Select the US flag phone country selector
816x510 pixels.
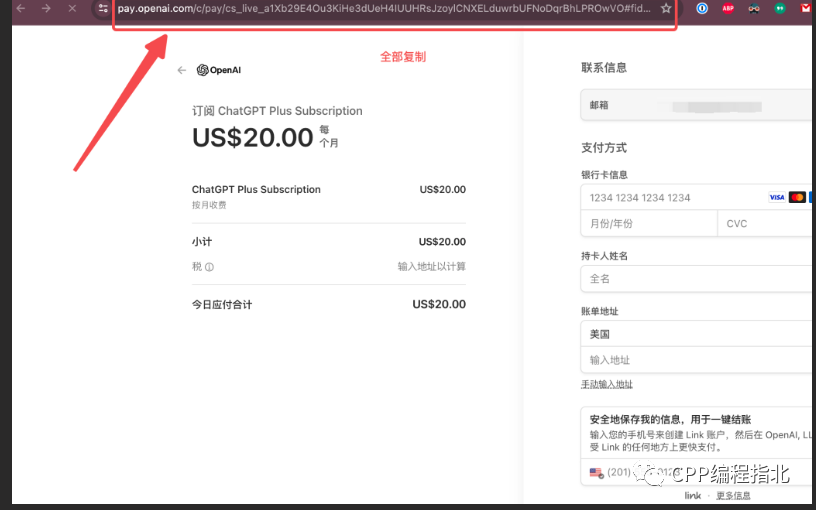pyautogui.click(x=597, y=472)
